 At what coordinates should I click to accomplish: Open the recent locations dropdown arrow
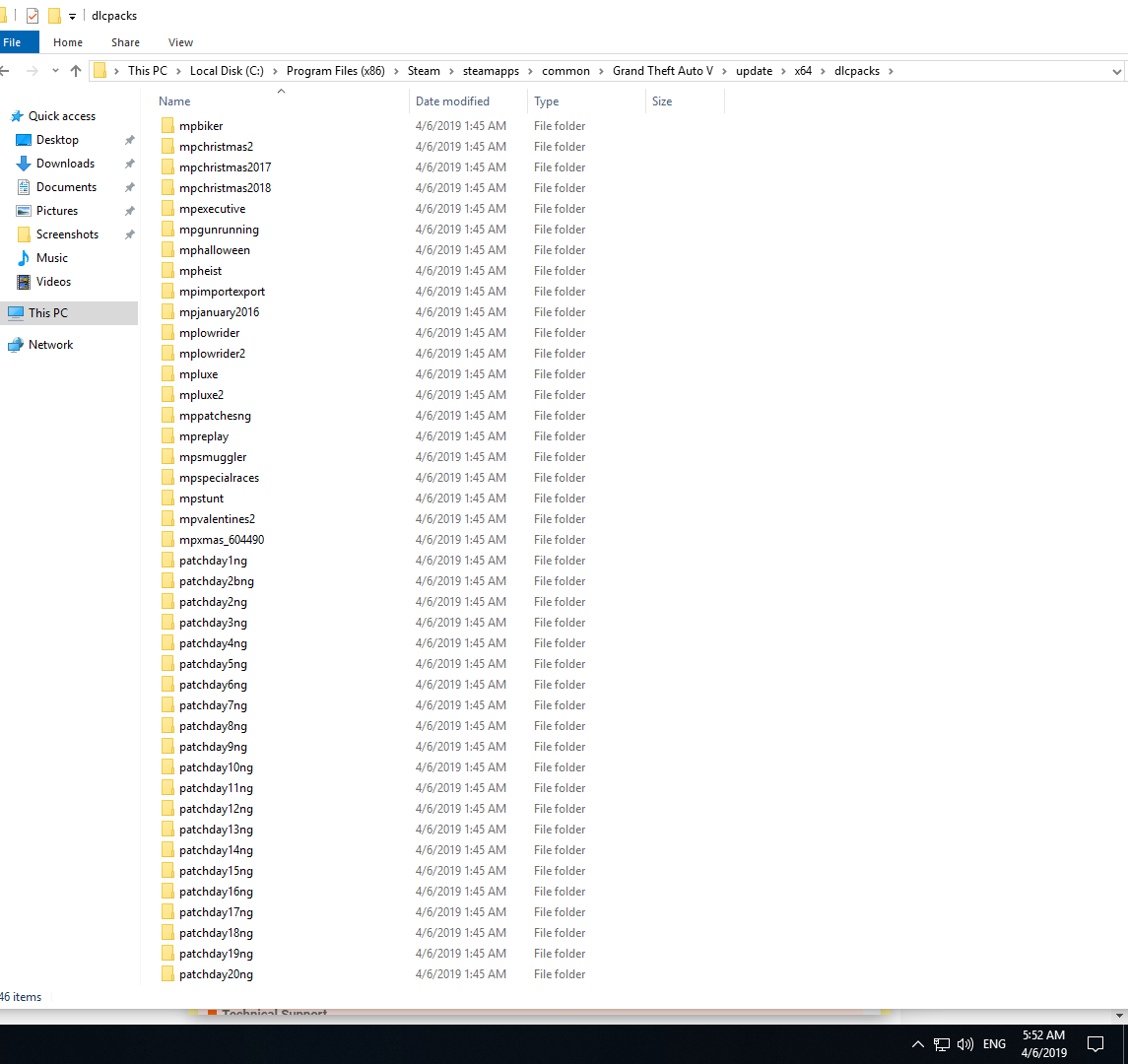tap(55, 71)
